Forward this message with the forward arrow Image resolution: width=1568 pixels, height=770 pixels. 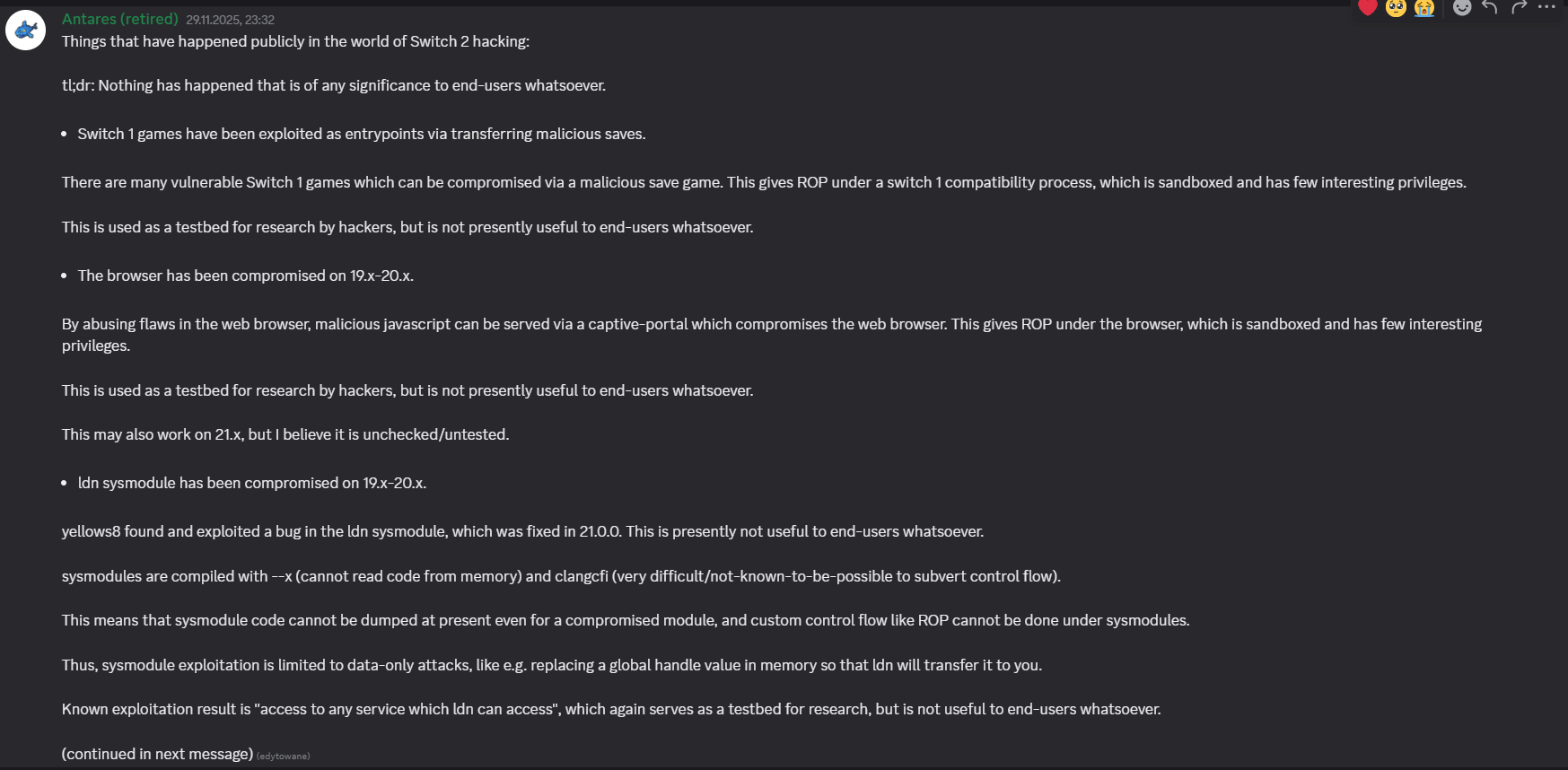pos(1519,8)
